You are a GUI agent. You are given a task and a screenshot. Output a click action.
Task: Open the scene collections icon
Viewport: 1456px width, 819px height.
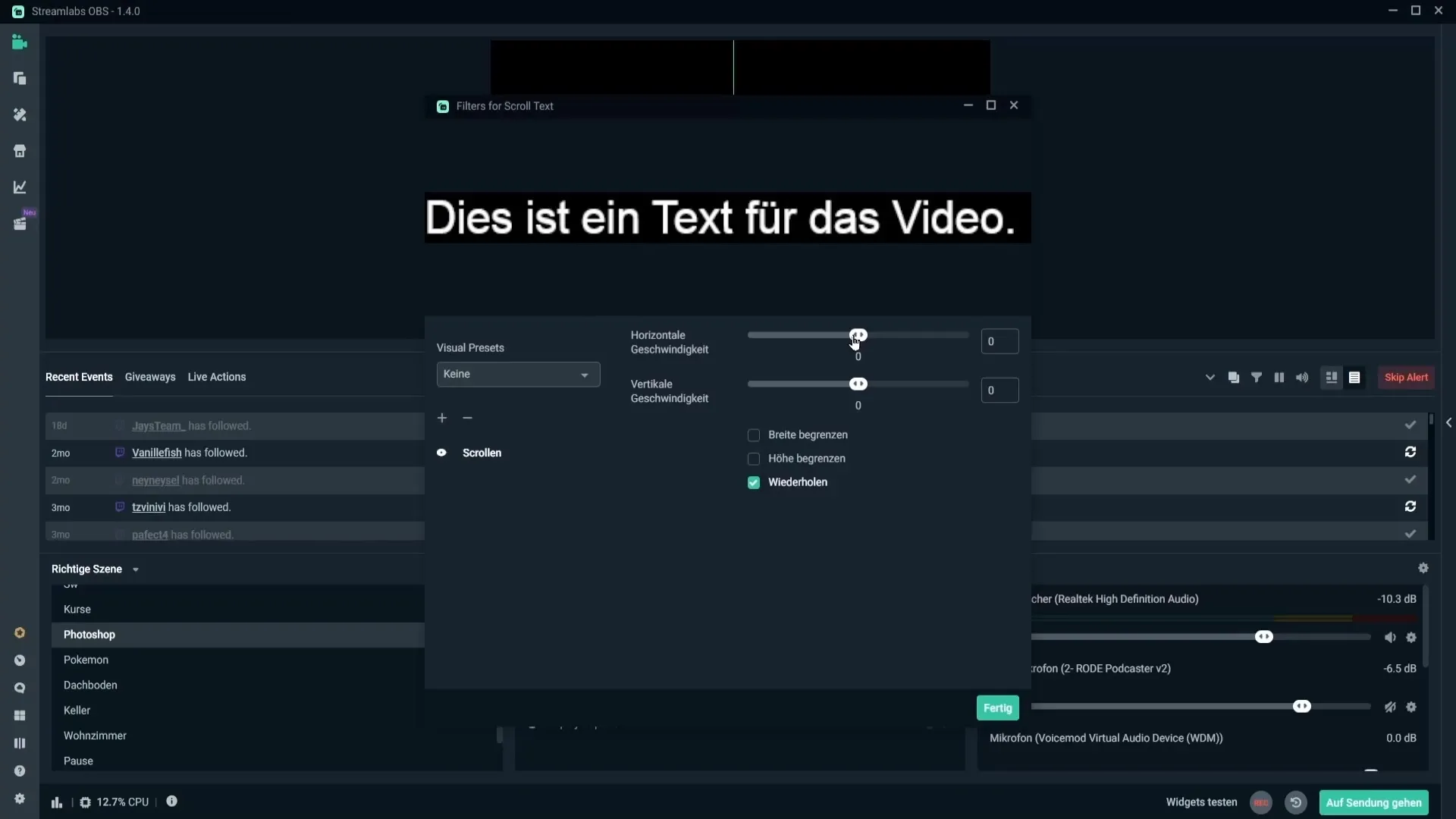(19, 78)
